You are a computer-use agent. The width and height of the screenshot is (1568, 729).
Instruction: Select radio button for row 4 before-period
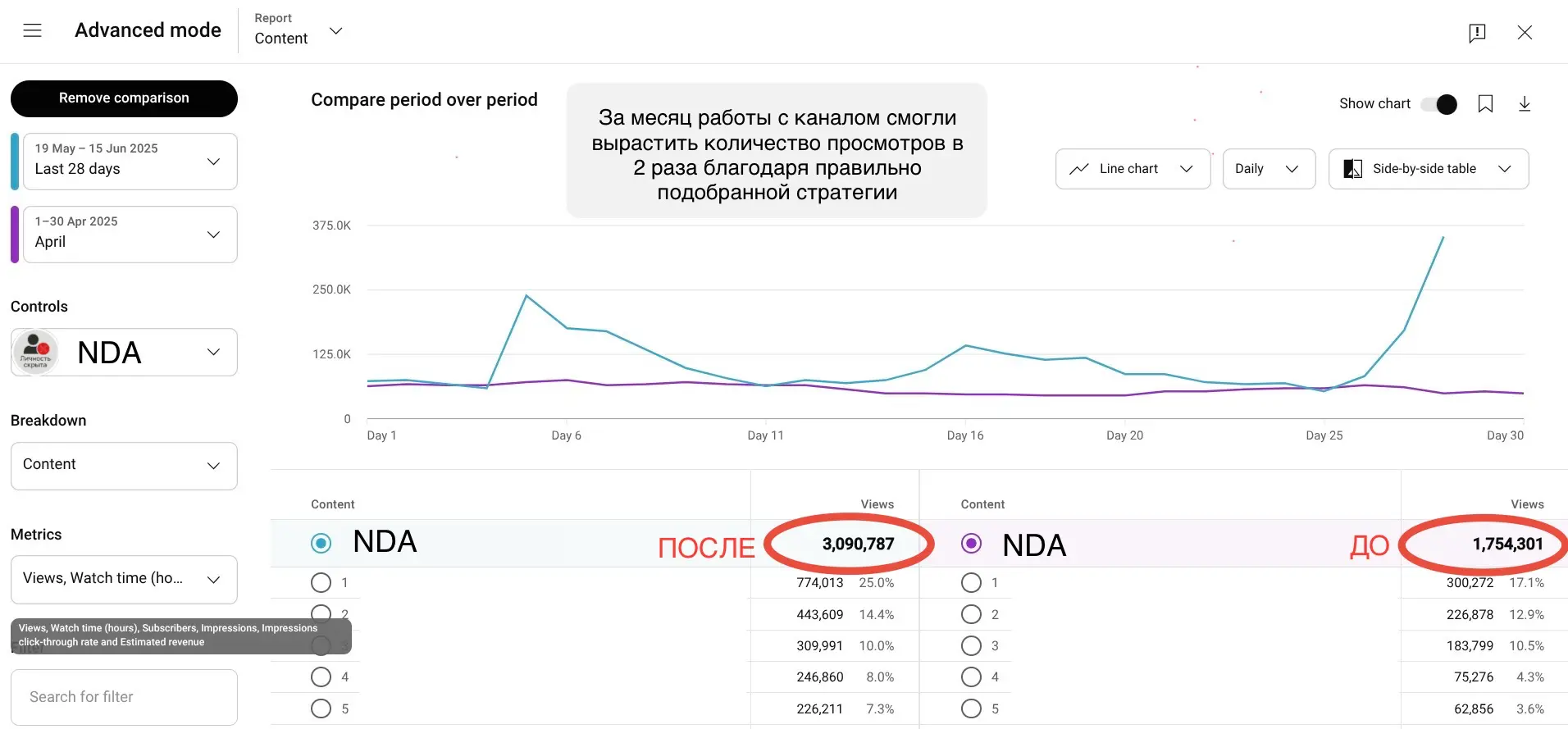coord(971,677)
